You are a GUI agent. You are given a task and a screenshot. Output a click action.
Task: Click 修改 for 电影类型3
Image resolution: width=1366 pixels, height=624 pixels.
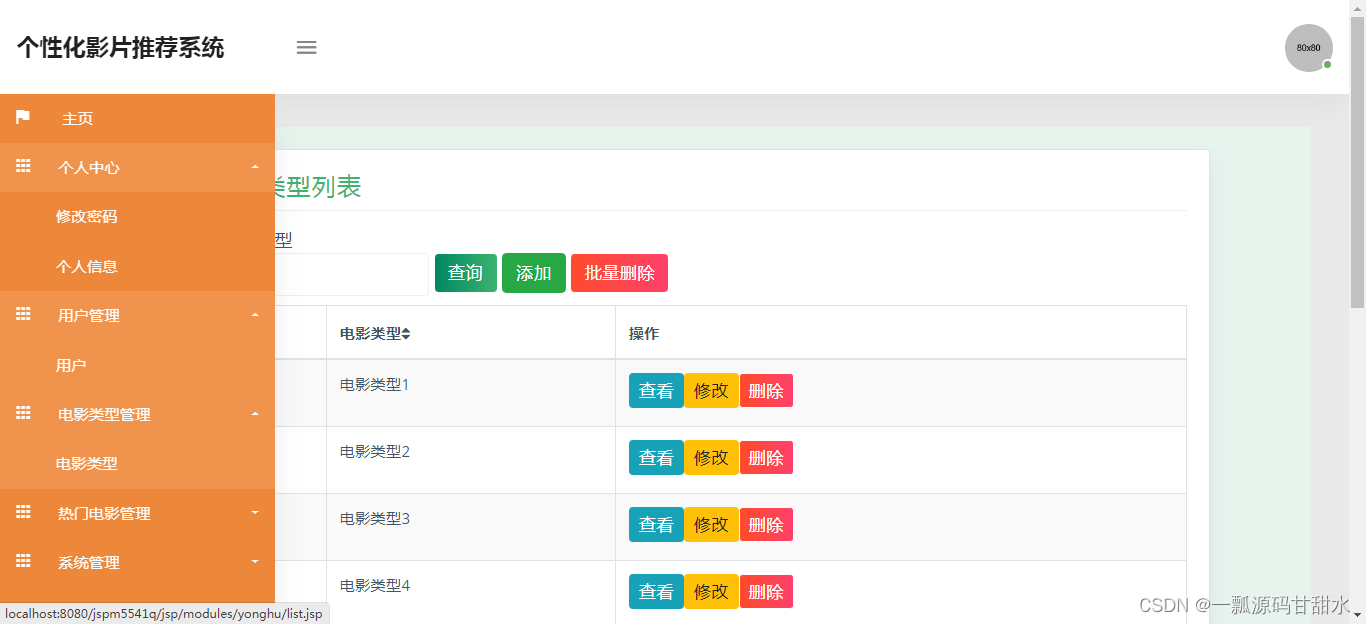[x=711, y=525]
